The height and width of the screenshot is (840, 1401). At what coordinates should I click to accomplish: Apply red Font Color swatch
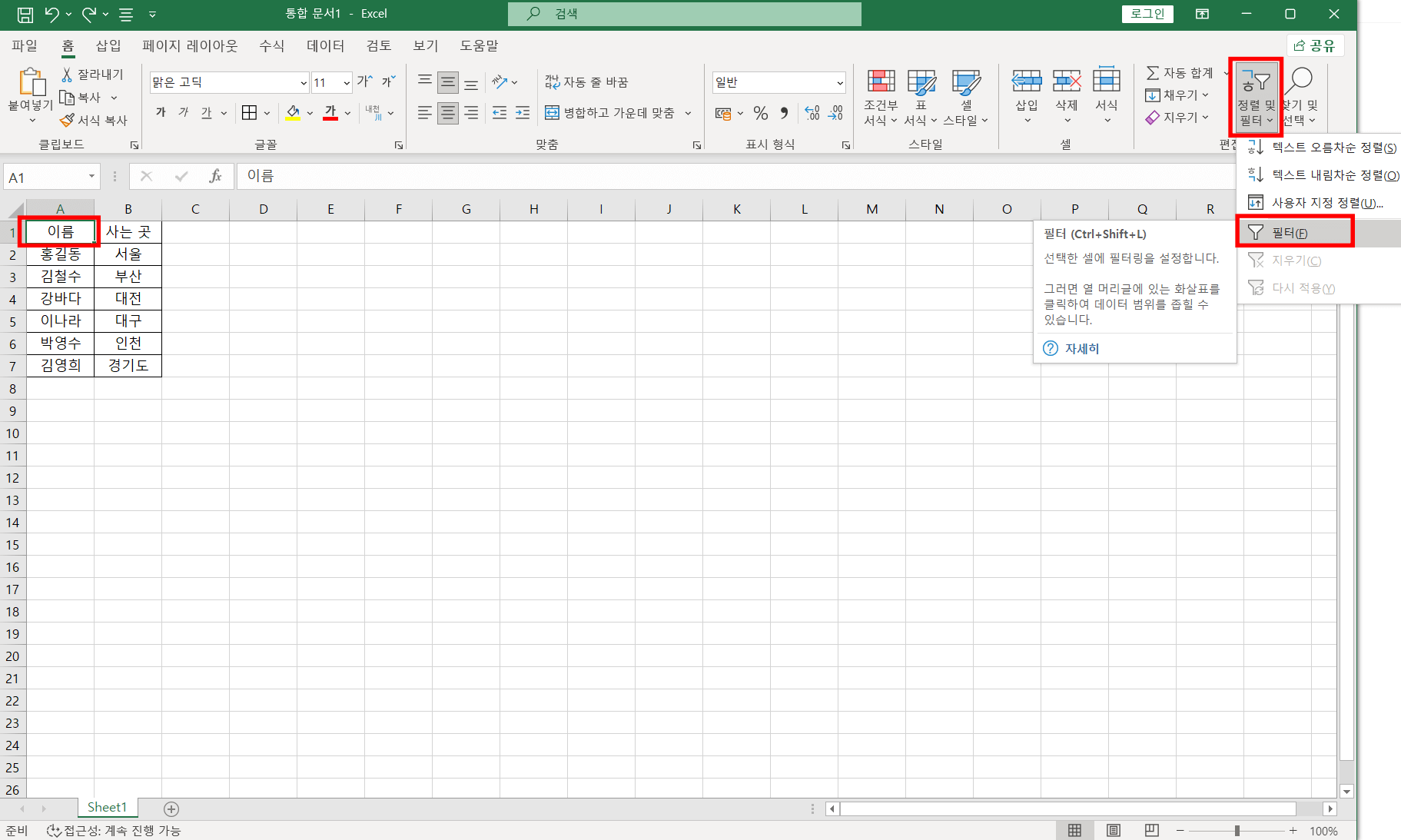coord(330,113)
